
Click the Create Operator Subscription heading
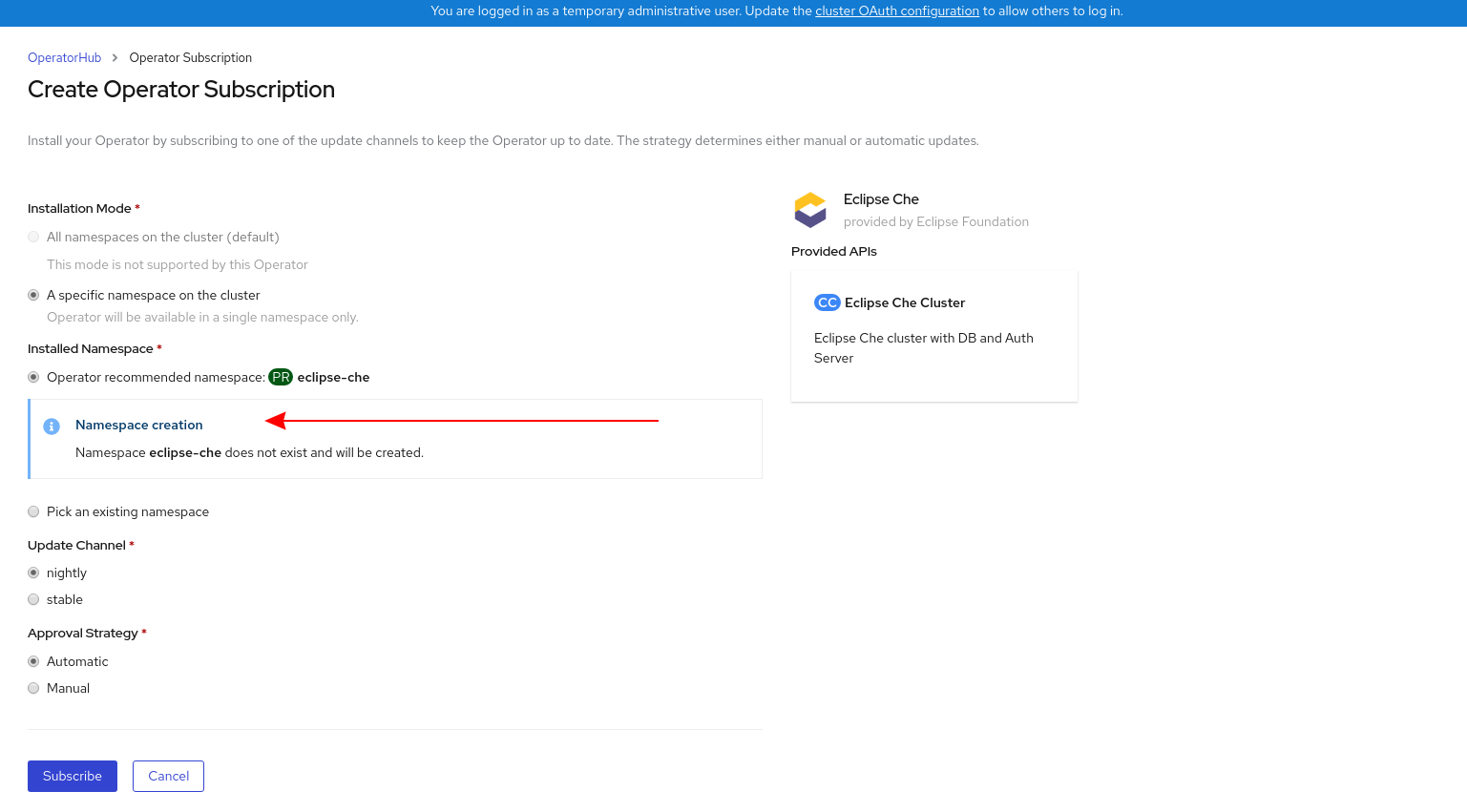click(x=181, y=89)
